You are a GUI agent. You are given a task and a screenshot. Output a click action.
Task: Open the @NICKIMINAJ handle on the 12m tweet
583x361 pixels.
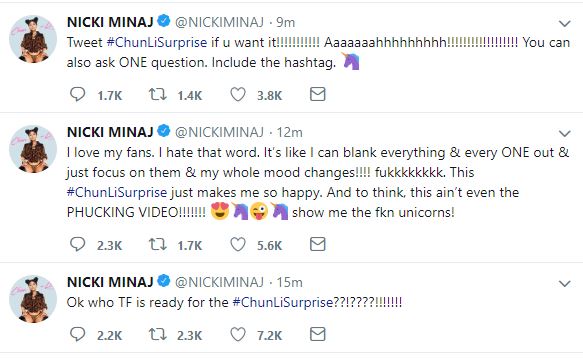[219, 132]
